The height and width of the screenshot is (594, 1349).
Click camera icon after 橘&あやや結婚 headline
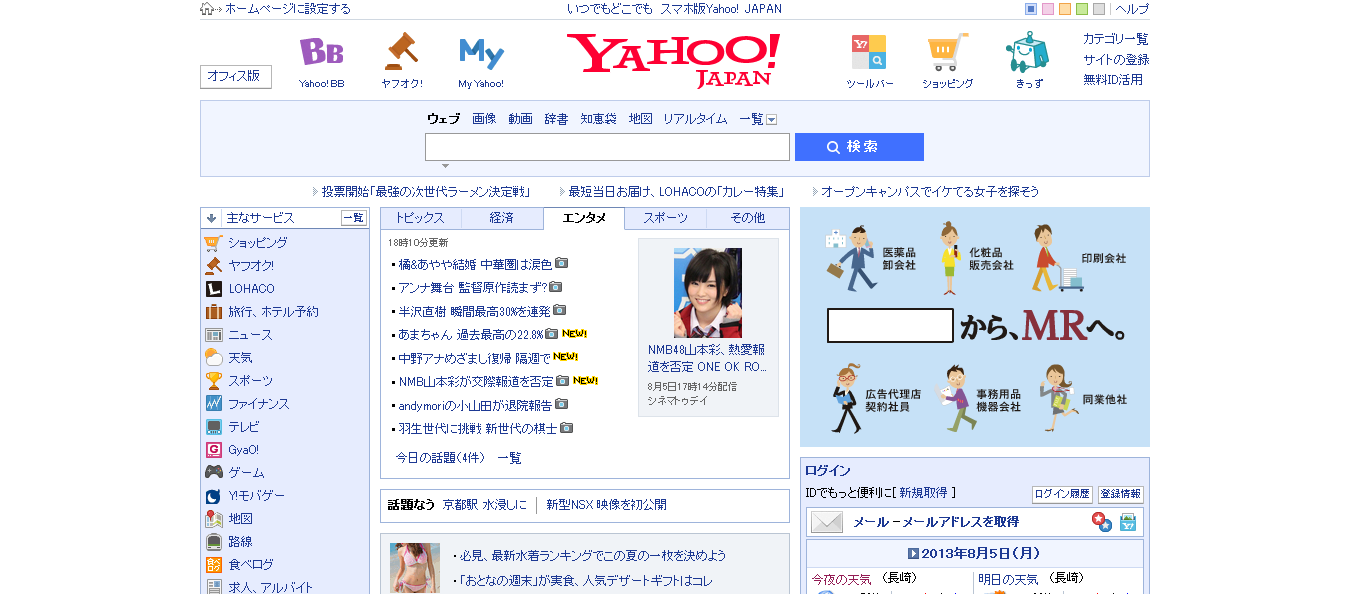562,264
